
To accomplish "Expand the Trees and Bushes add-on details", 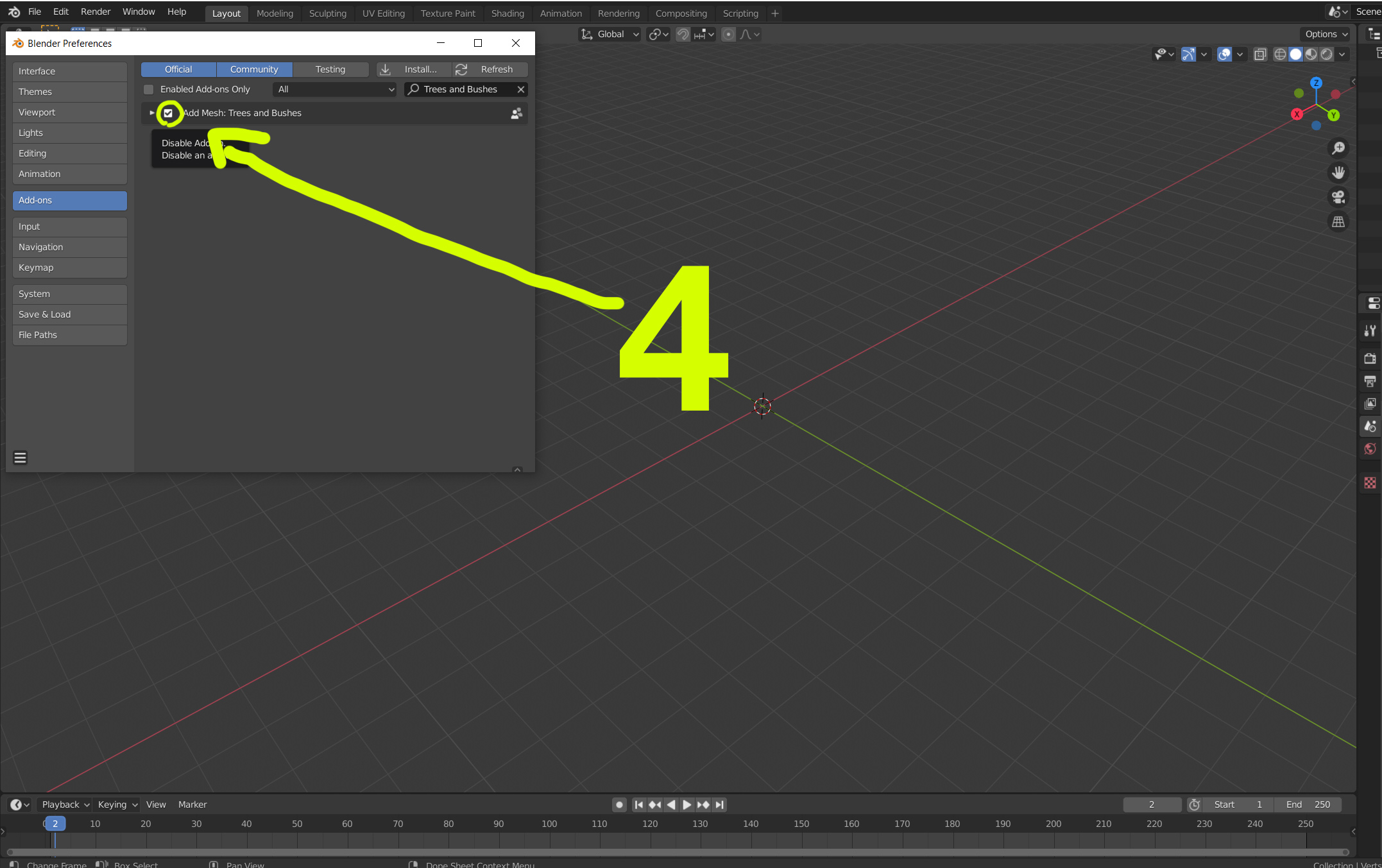I will pos(152,113).
